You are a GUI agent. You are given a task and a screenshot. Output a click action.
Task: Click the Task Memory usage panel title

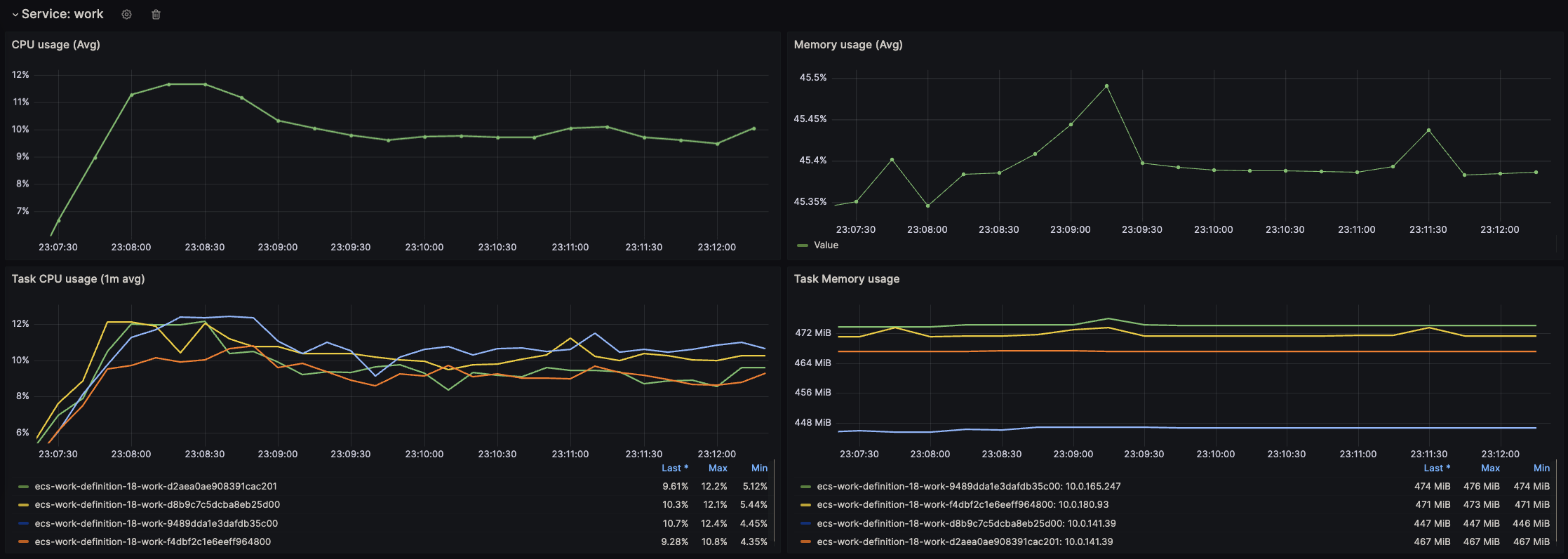point(846,279)
